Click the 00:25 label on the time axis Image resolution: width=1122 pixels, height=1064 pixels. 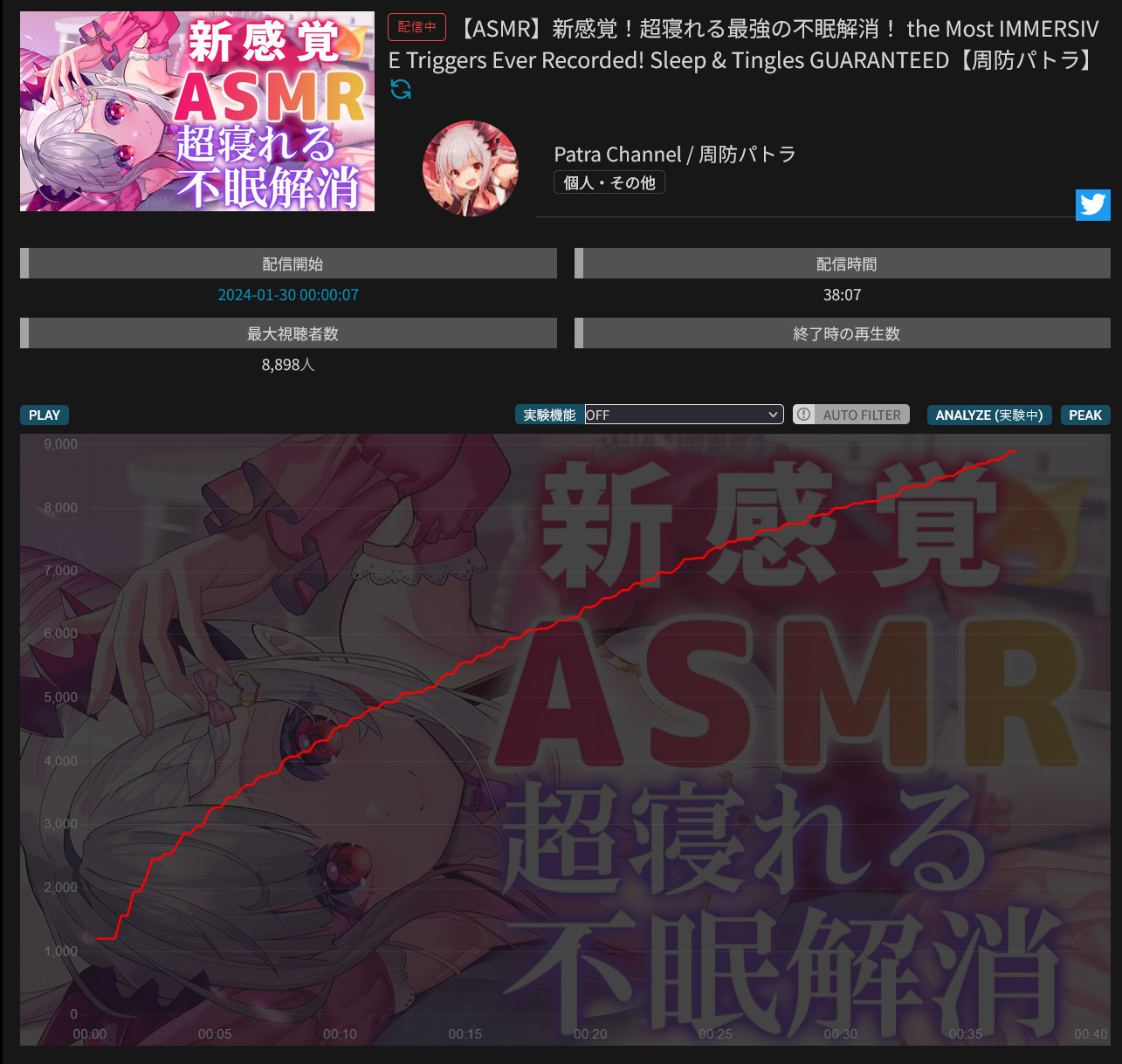[x=715, y=1034]
